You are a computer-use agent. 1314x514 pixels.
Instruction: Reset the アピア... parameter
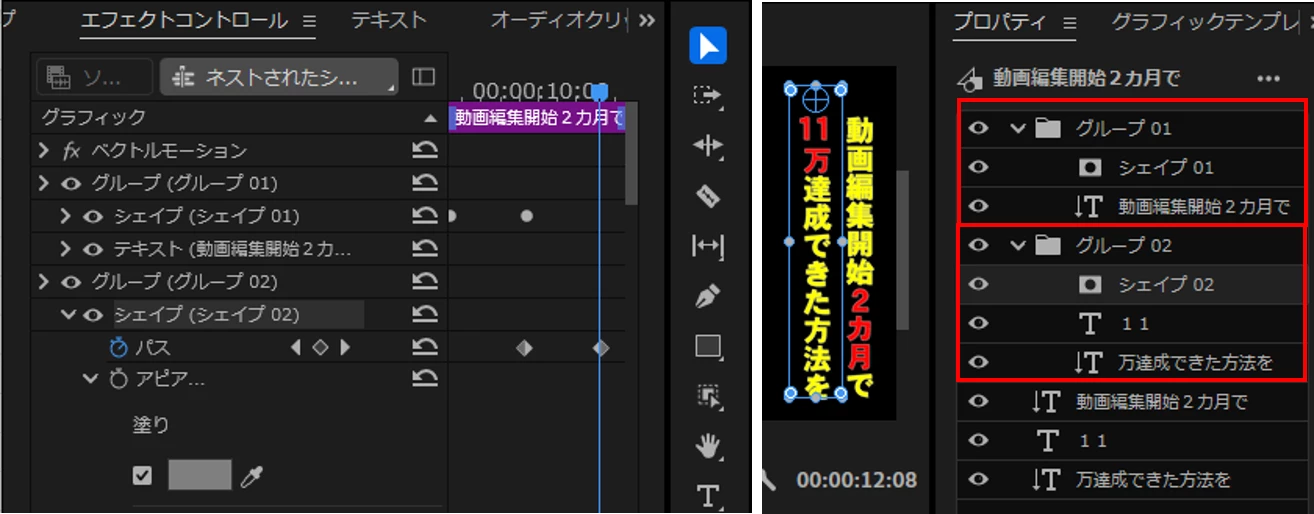pos(425,379)
